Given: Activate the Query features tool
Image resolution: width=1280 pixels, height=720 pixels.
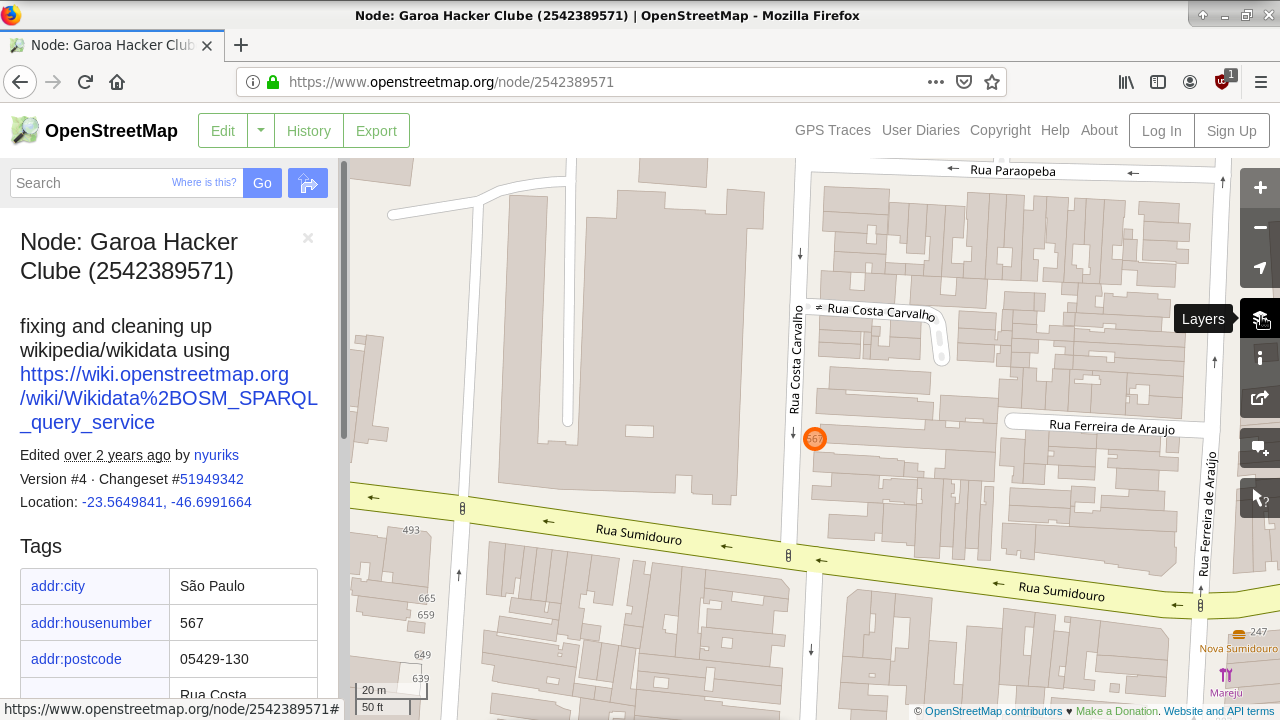Looking at the screenshot, I should [1260, 498].
